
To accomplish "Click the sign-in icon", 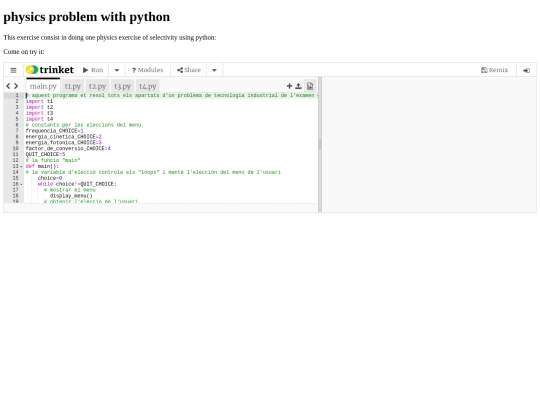I will (x=527, y=70).
